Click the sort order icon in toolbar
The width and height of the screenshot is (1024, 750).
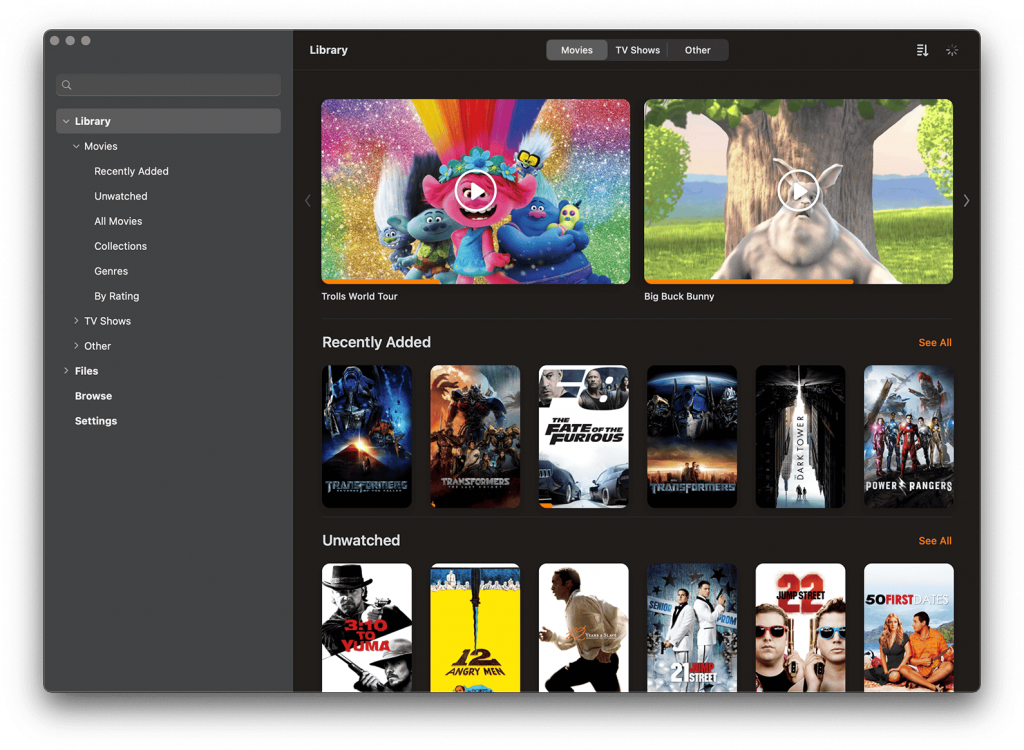point(922,50)
